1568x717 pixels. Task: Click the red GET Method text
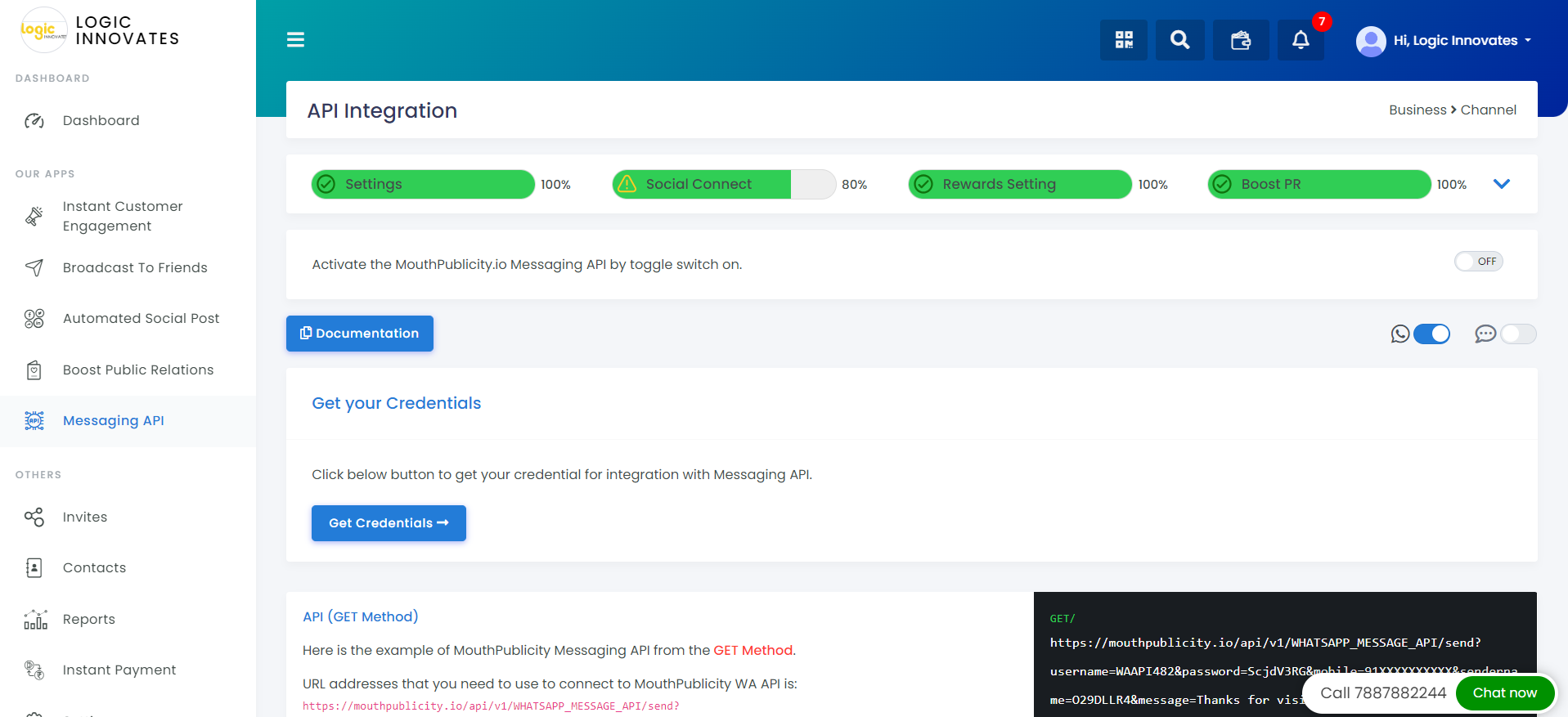[x=753, y=651]
